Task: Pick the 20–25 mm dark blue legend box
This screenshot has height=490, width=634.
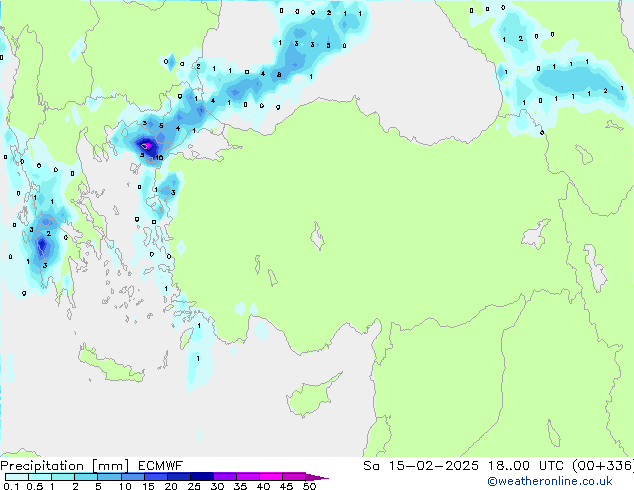Action: pyautogui.click(x=178, y=477)
